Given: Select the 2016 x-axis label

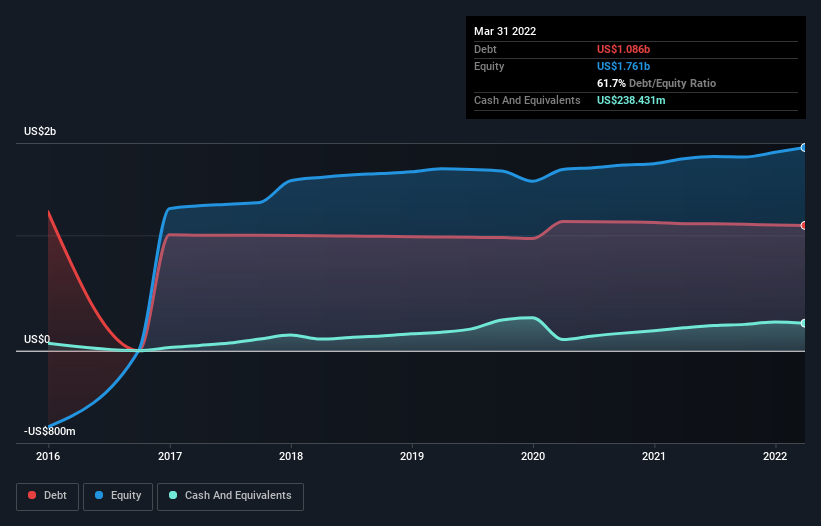Looking at the screenshot, I should [48, 456].
